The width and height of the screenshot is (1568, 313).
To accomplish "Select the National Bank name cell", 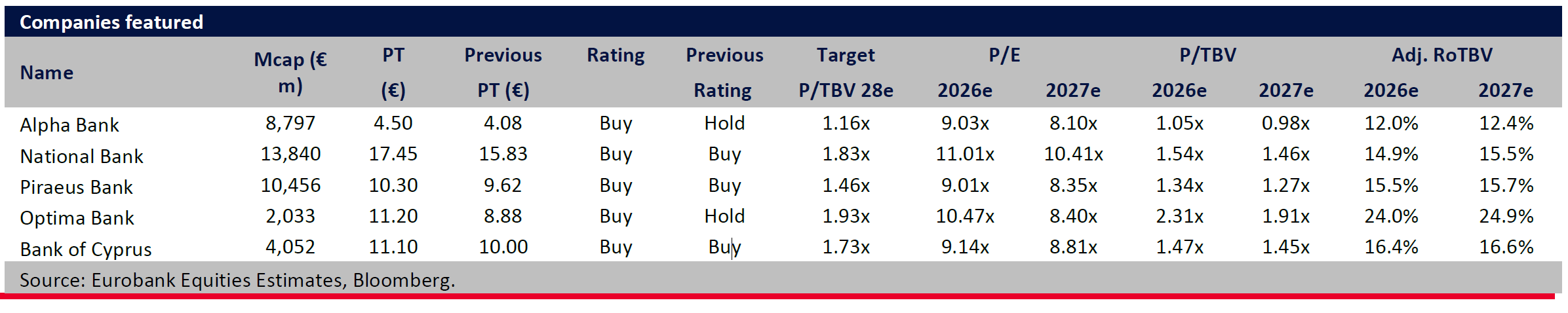I will click(81, 156).
